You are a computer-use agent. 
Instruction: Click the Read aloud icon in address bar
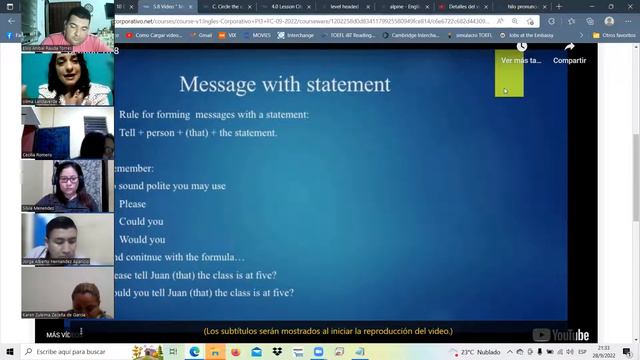coord(500,21)
